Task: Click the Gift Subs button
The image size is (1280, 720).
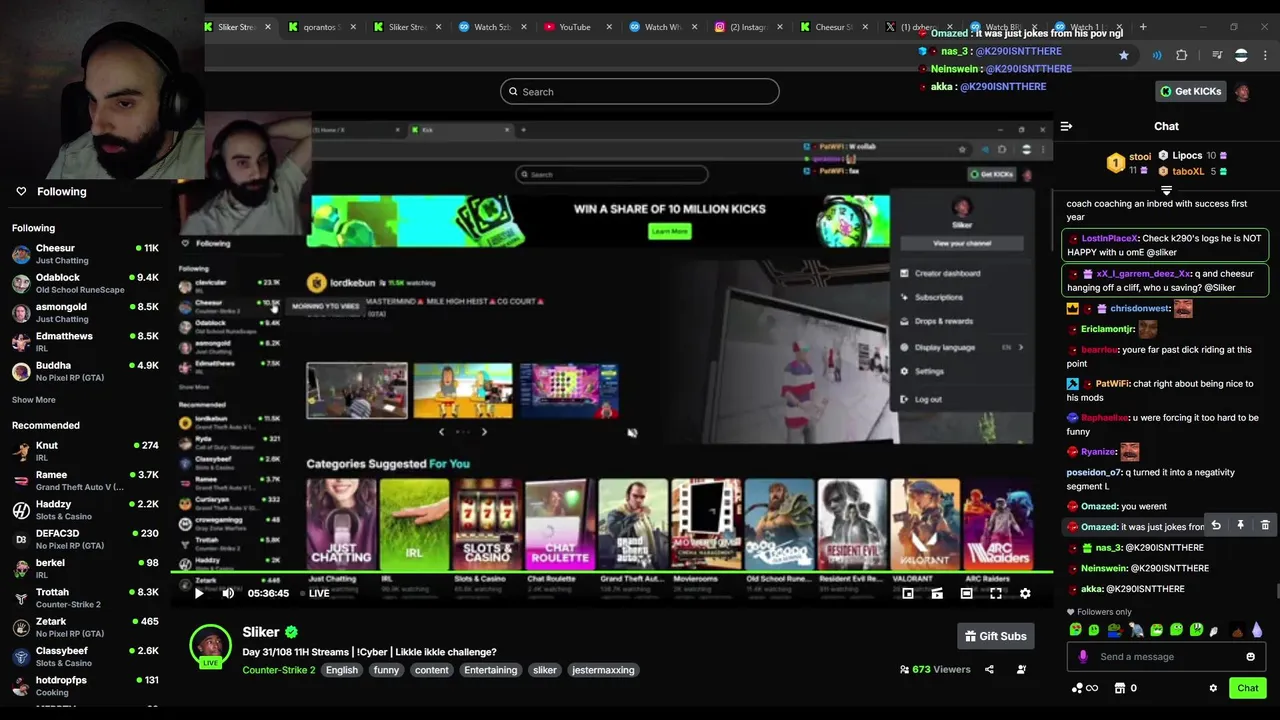Action: pos(995,636)
